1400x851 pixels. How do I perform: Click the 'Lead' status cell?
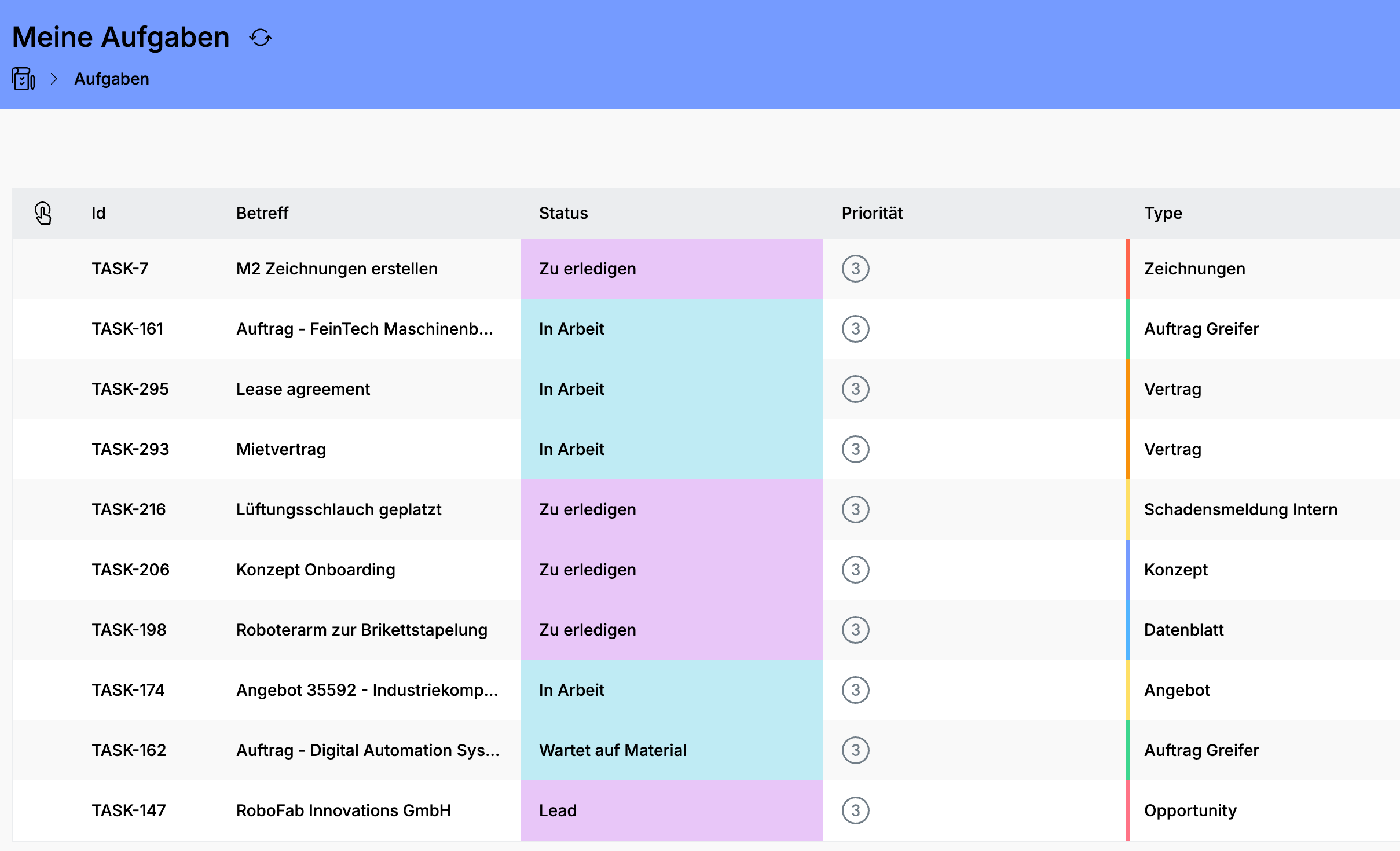point(672,810)
